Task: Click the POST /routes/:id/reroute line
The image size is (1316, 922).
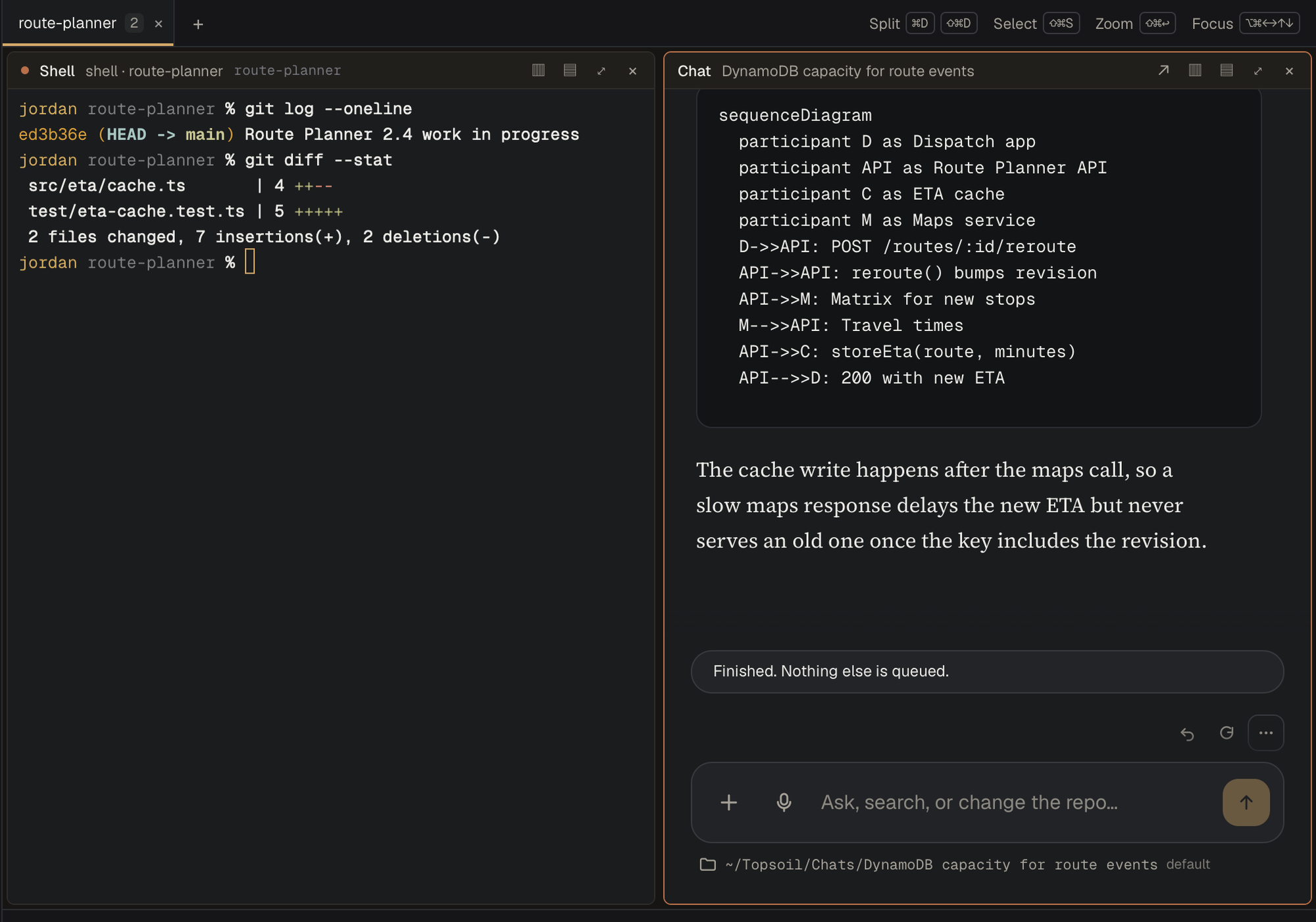Action: 907,247
